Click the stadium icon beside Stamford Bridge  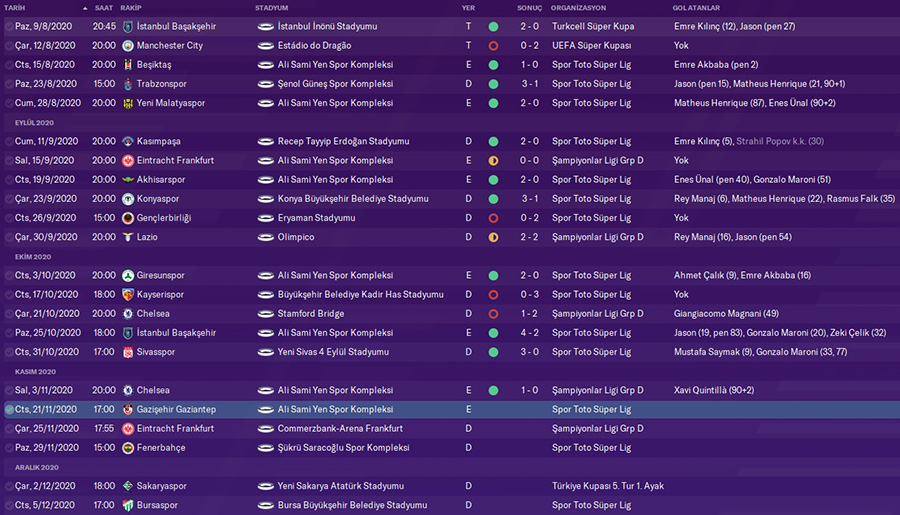tap(265, 314)
